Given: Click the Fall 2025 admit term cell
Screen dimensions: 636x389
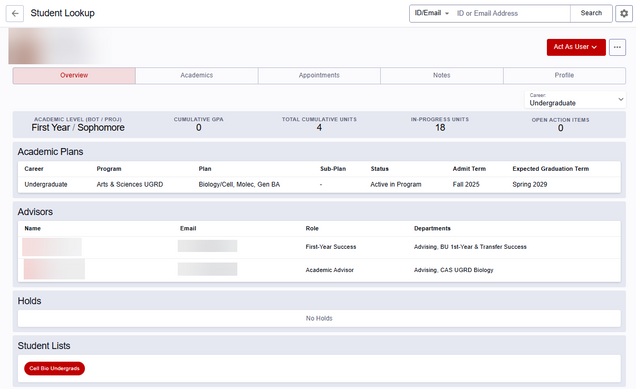Looking at the screenshot, I should pyautogui.click(x=466, y=185).
